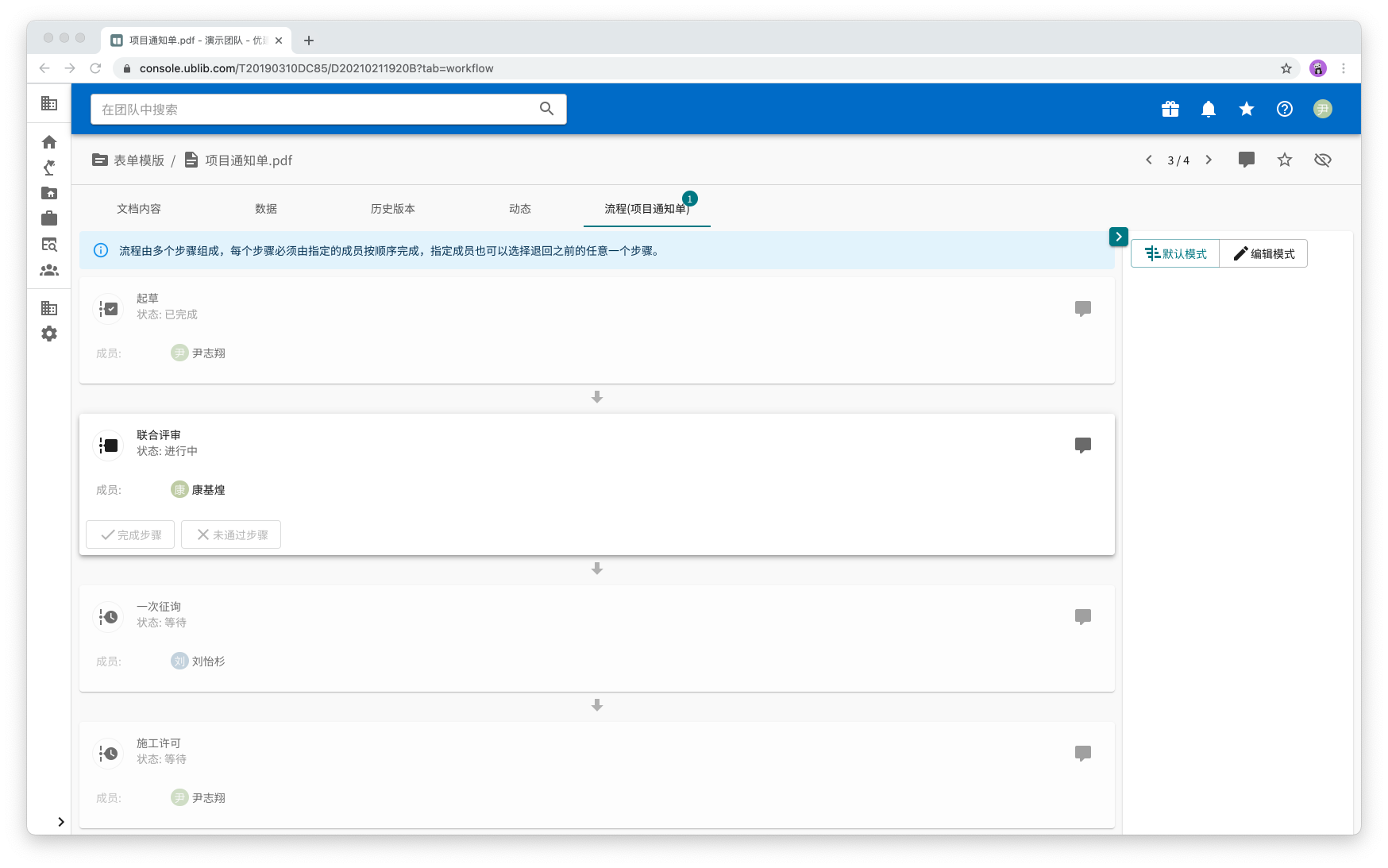Select 默认模式 default mode
This screenshot has width=1388, height=868.
[x=1175, y=254]
